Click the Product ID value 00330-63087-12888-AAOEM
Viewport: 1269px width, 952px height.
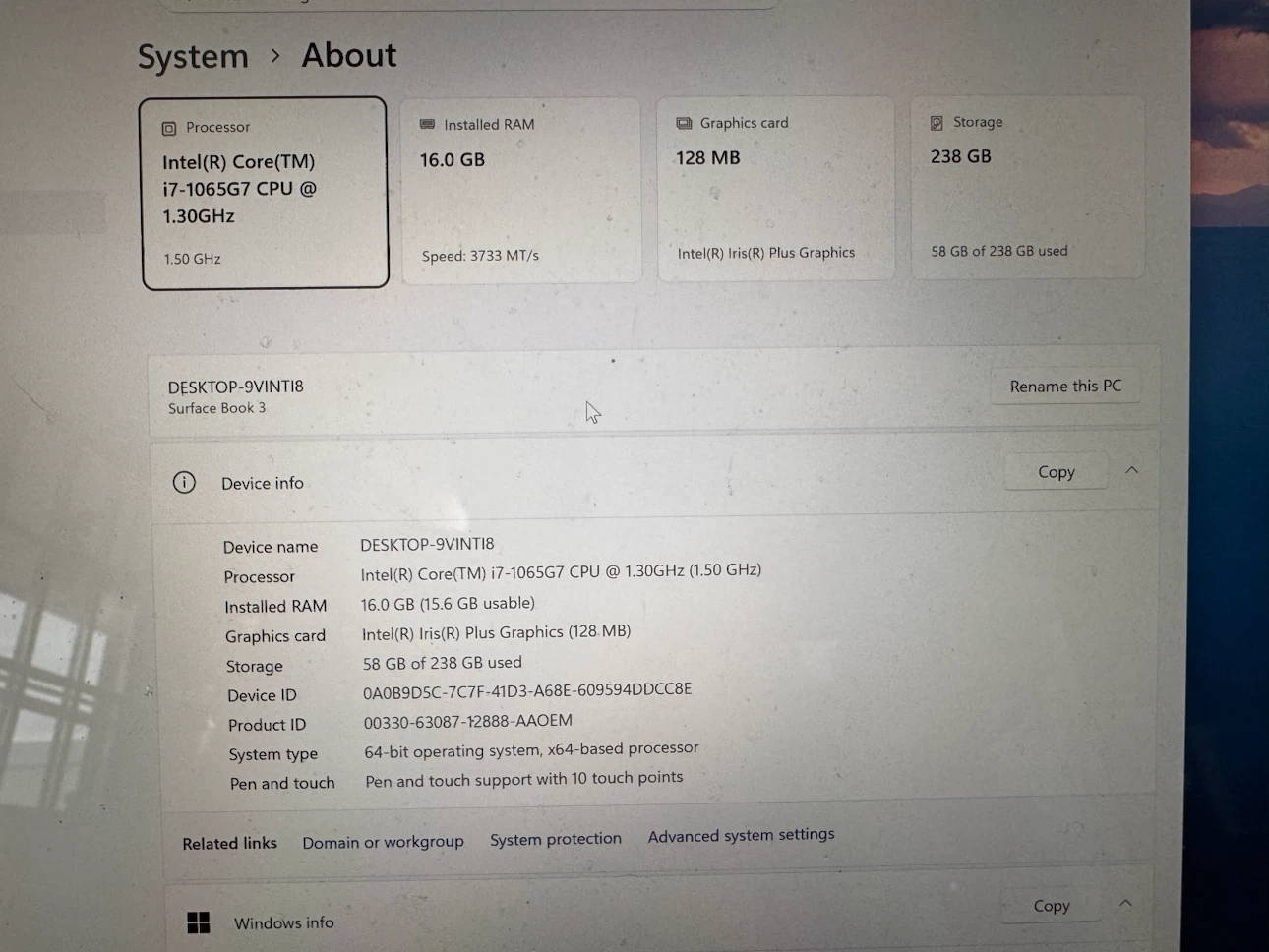click(467, 722)
